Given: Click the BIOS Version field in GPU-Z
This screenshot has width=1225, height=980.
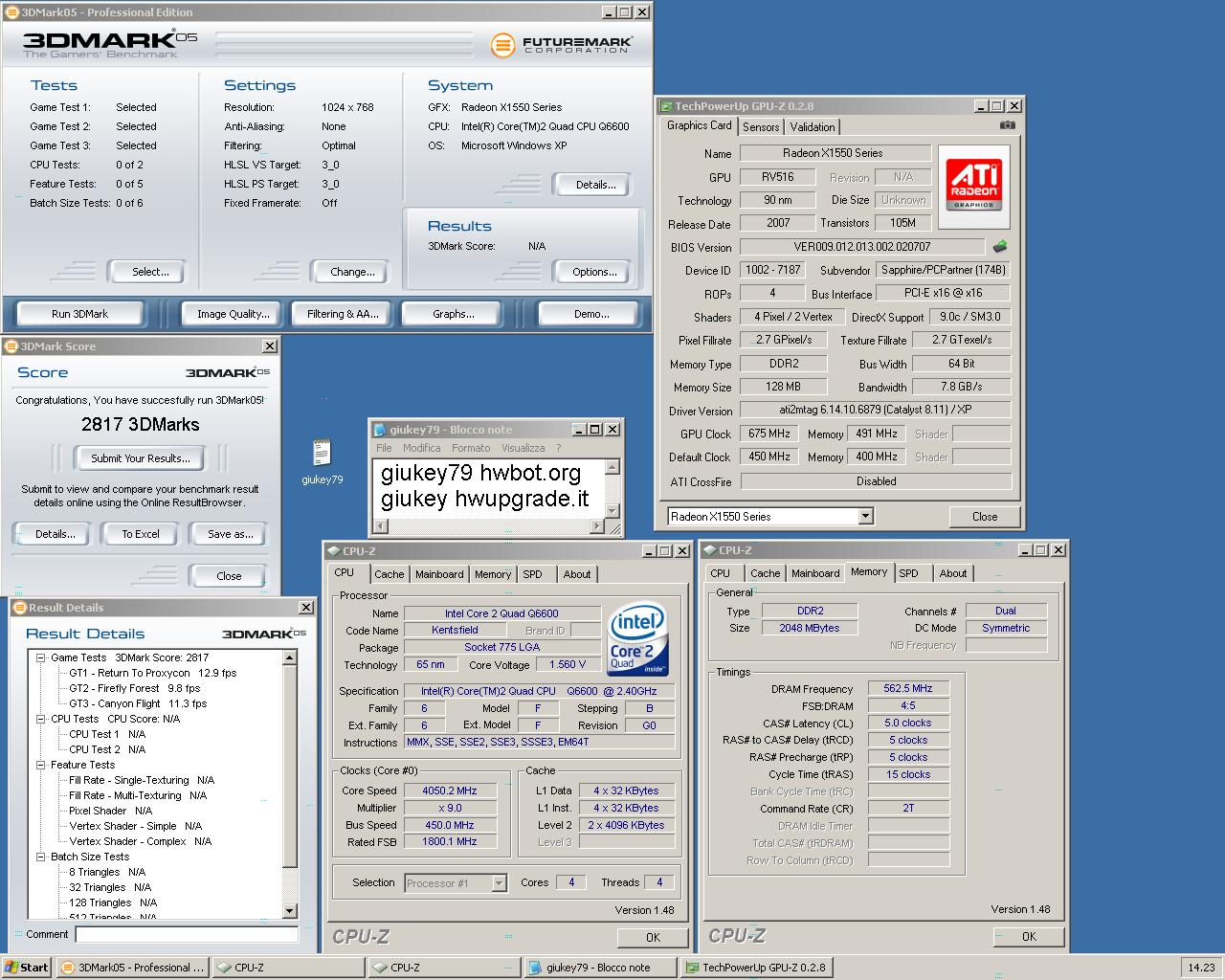Looking at the screenshot, I should (861, 247).
